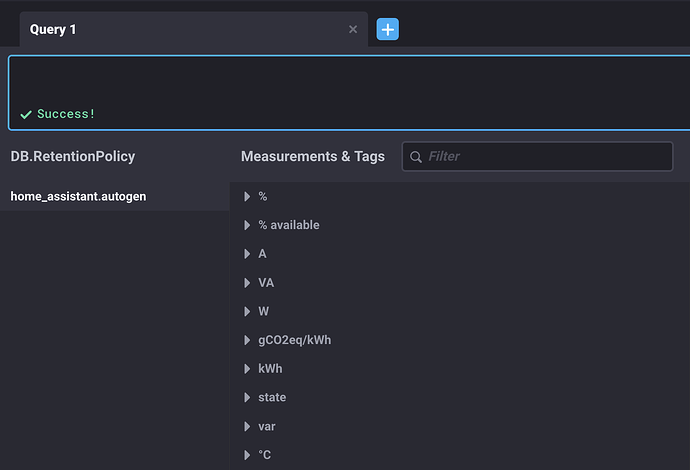Expand the W measurement arrow
This screenshot has height=470, width=690.
tap(247, 312)
